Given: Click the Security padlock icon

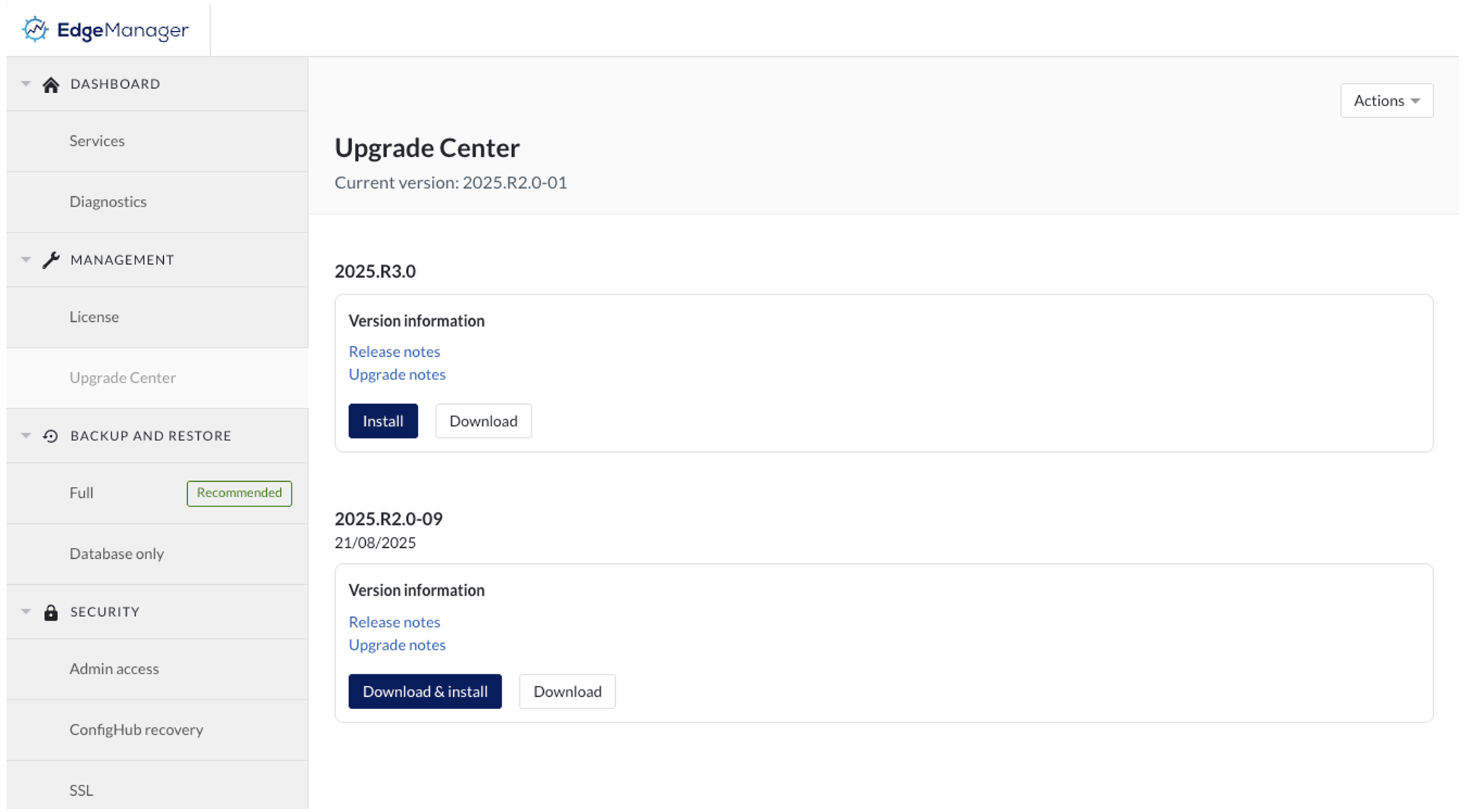Looking at the screenshot, I should point(52,611).
